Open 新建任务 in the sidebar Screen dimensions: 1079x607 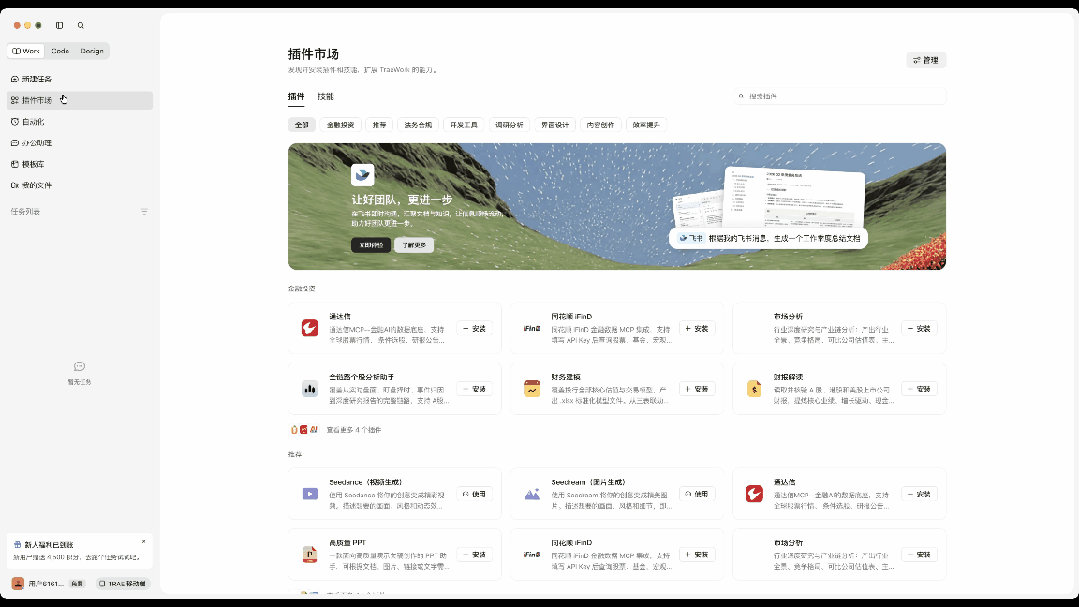tap(80, 79)
